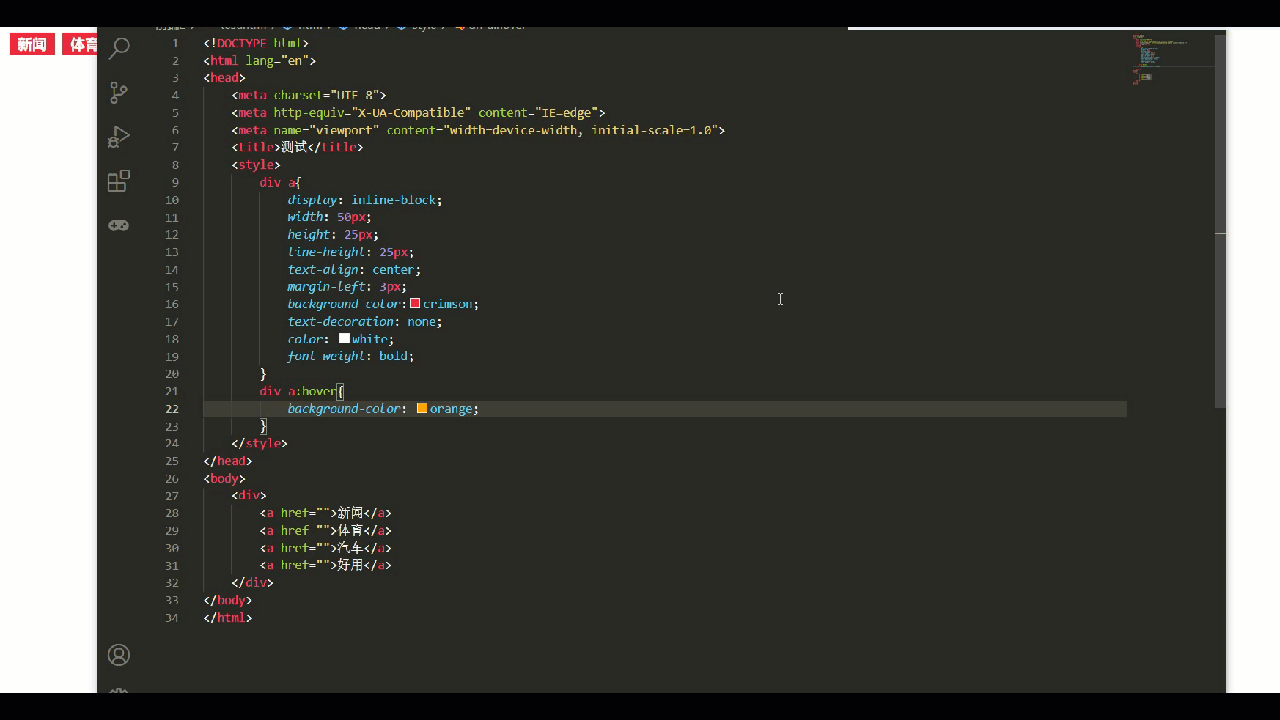Click line number 27 in the gutter
This screenshot has height=720, width=1280.
click(x=172, y=496)
